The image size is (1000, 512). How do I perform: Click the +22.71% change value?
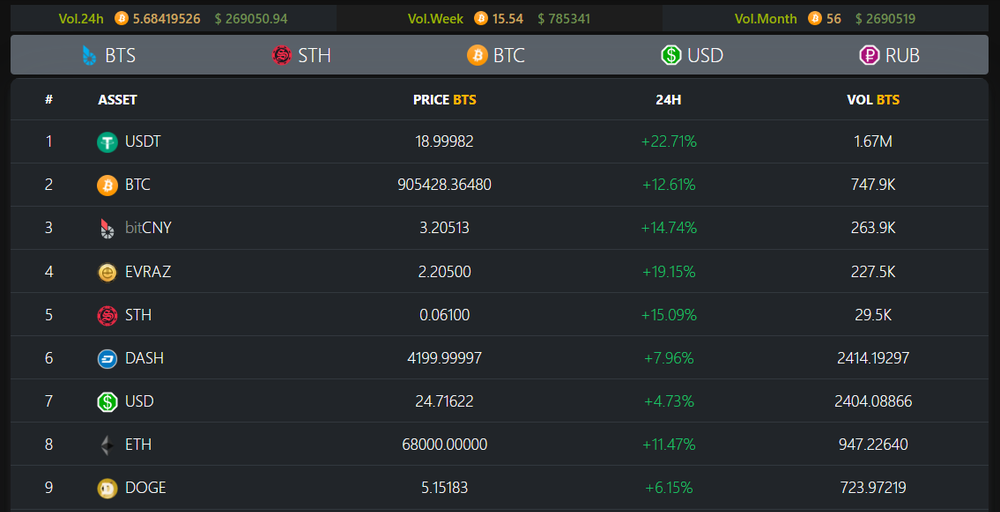pyautogui.click(x=668, y=142)
